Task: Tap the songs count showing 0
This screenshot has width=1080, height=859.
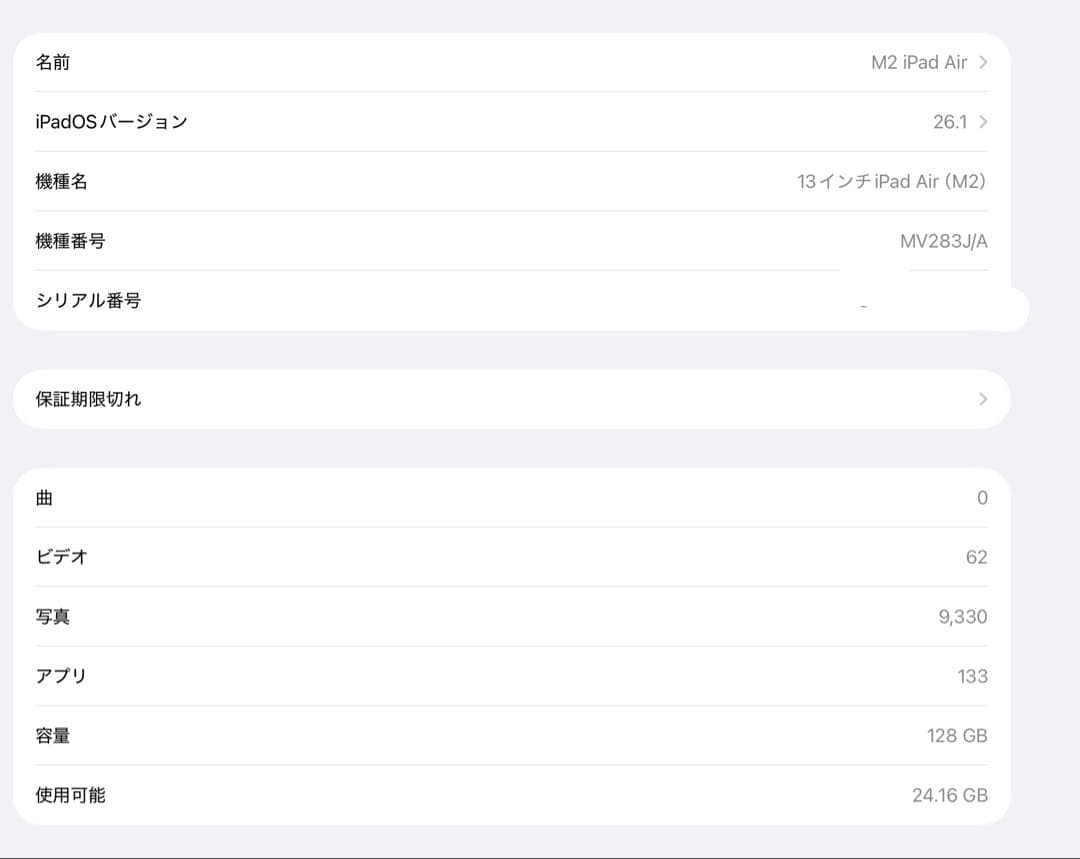Action: 981,497
